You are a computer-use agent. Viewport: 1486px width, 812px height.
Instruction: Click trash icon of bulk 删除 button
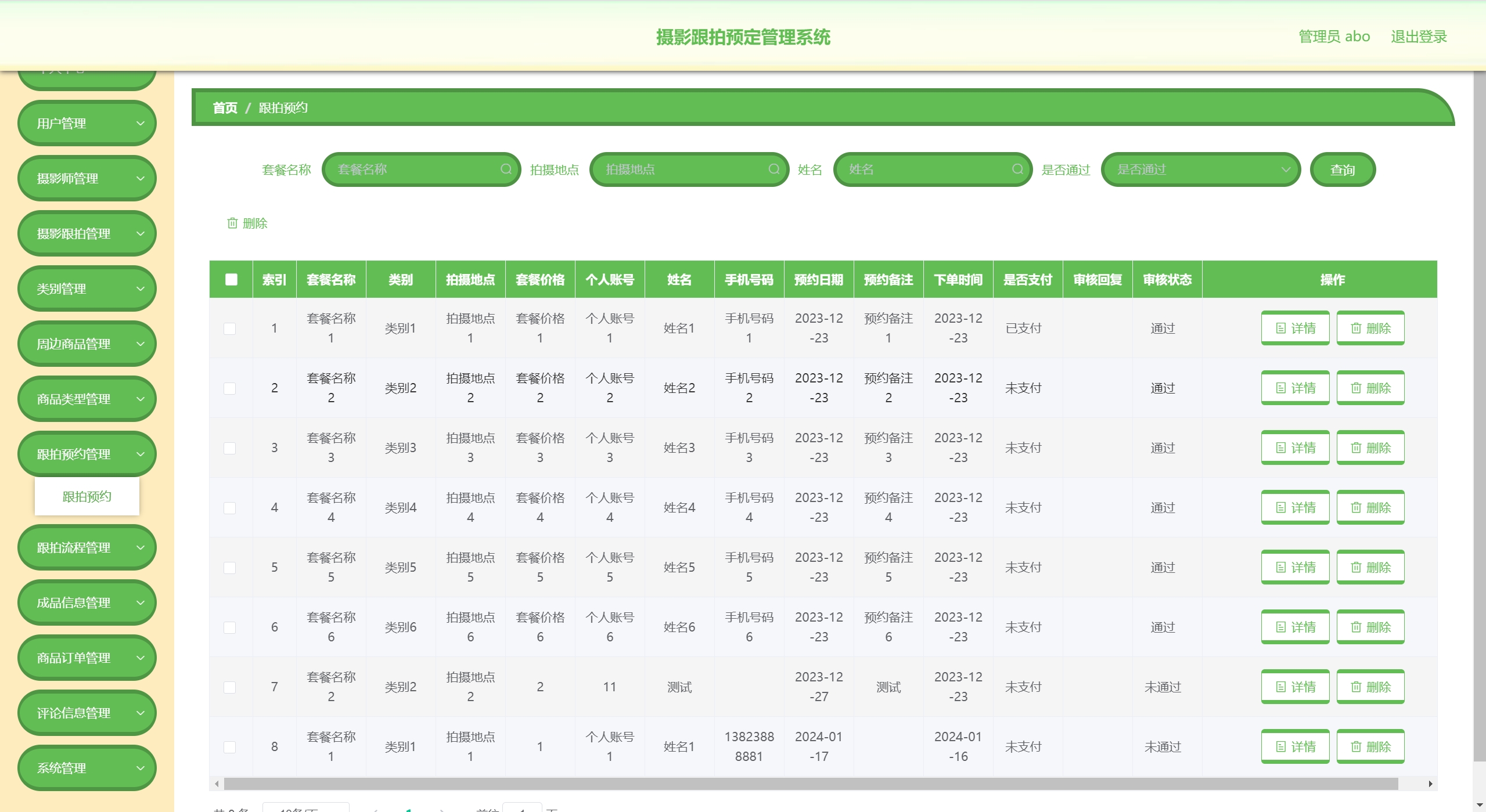pyautogui.click(x=232, y=223)
